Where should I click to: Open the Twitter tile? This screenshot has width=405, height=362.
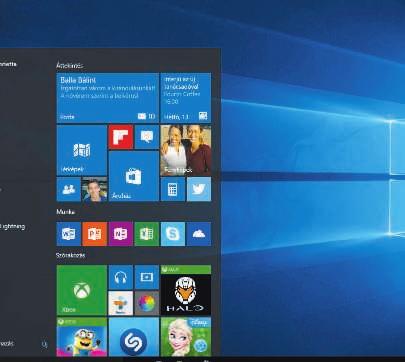pyautogui.click(x=199, y=189)
